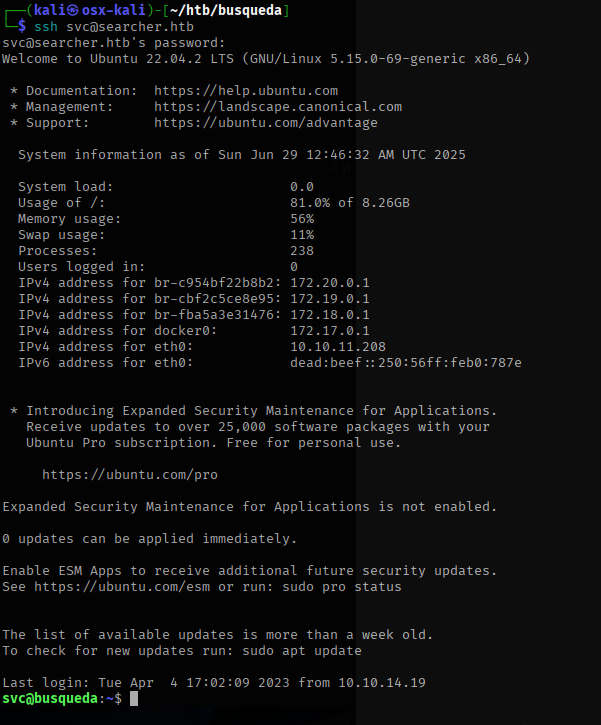Screen dimensions: 601x725
Task: Open the landscape.canonical.com management URL
Action: (x=278, y=107)
